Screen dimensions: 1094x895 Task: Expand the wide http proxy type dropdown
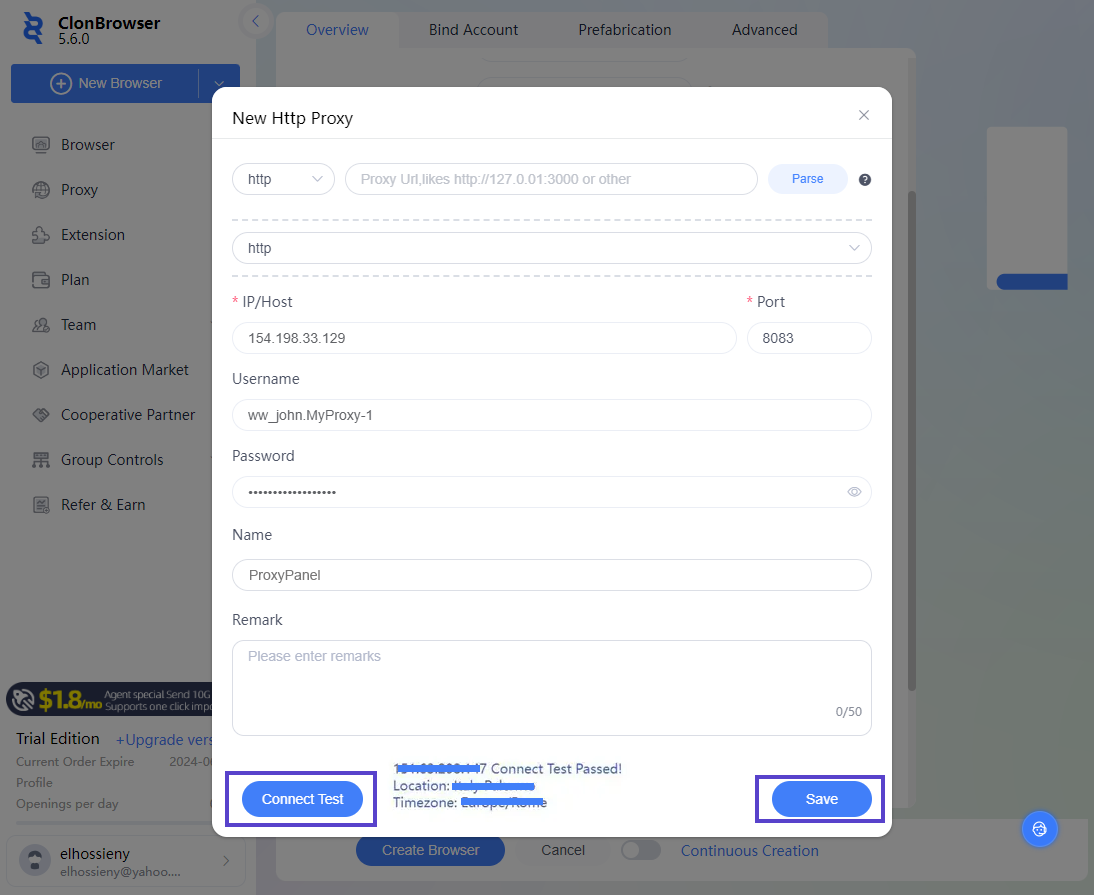pyautogui.click(x=551, y=248)
